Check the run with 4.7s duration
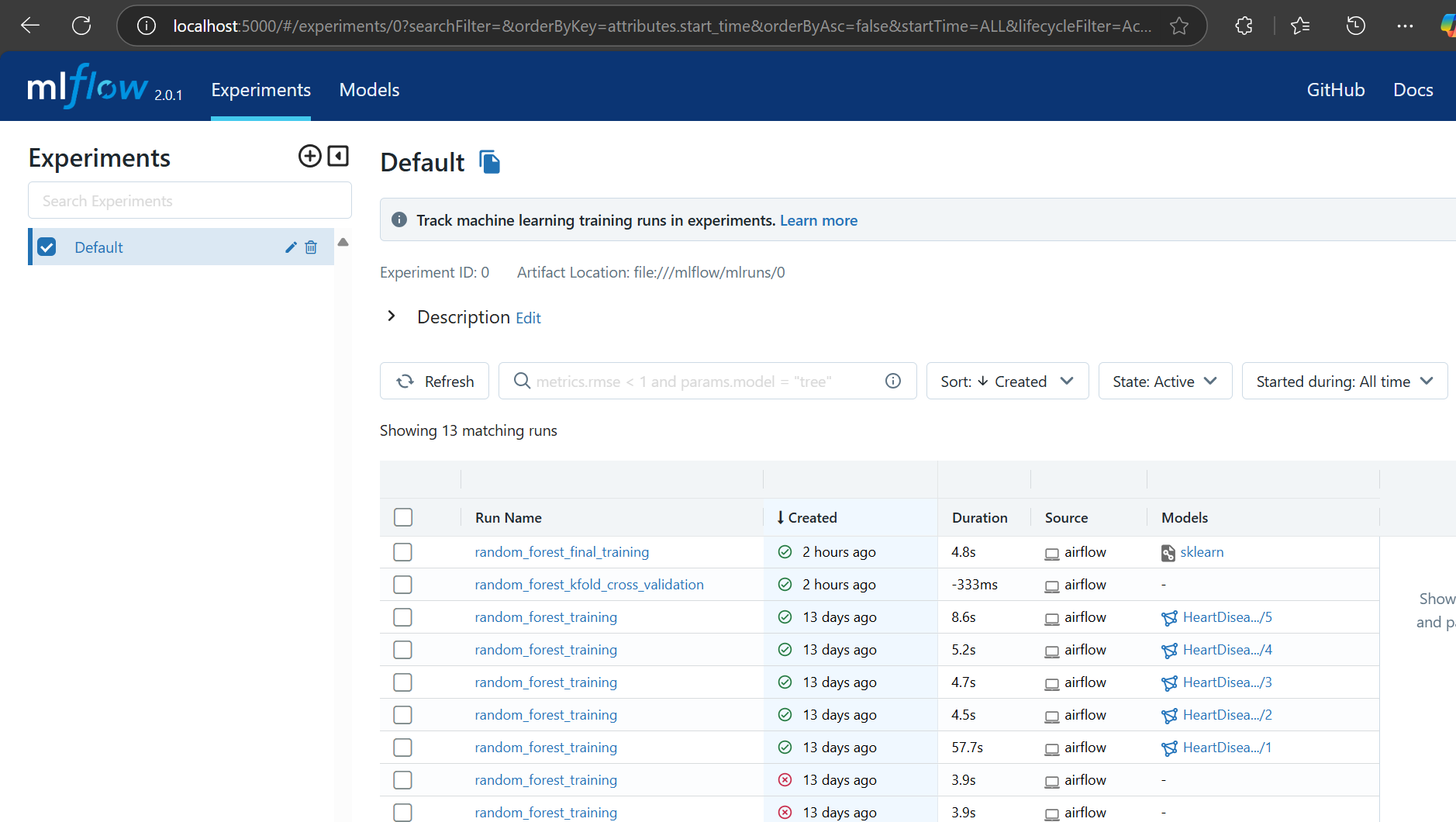Image resolution: width=1456 pixels, height=822 pixels. coord(402,682)
